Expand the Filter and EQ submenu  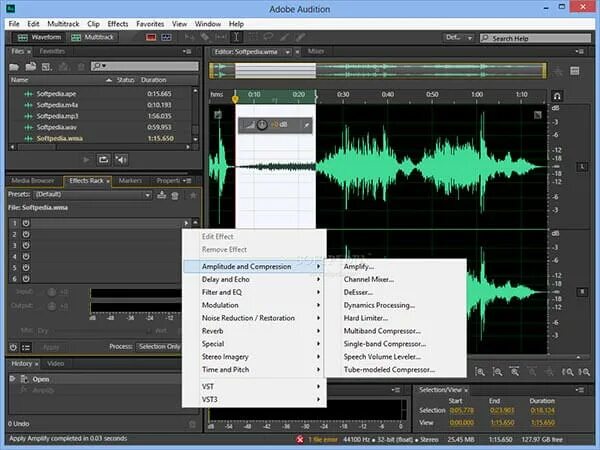254,292
